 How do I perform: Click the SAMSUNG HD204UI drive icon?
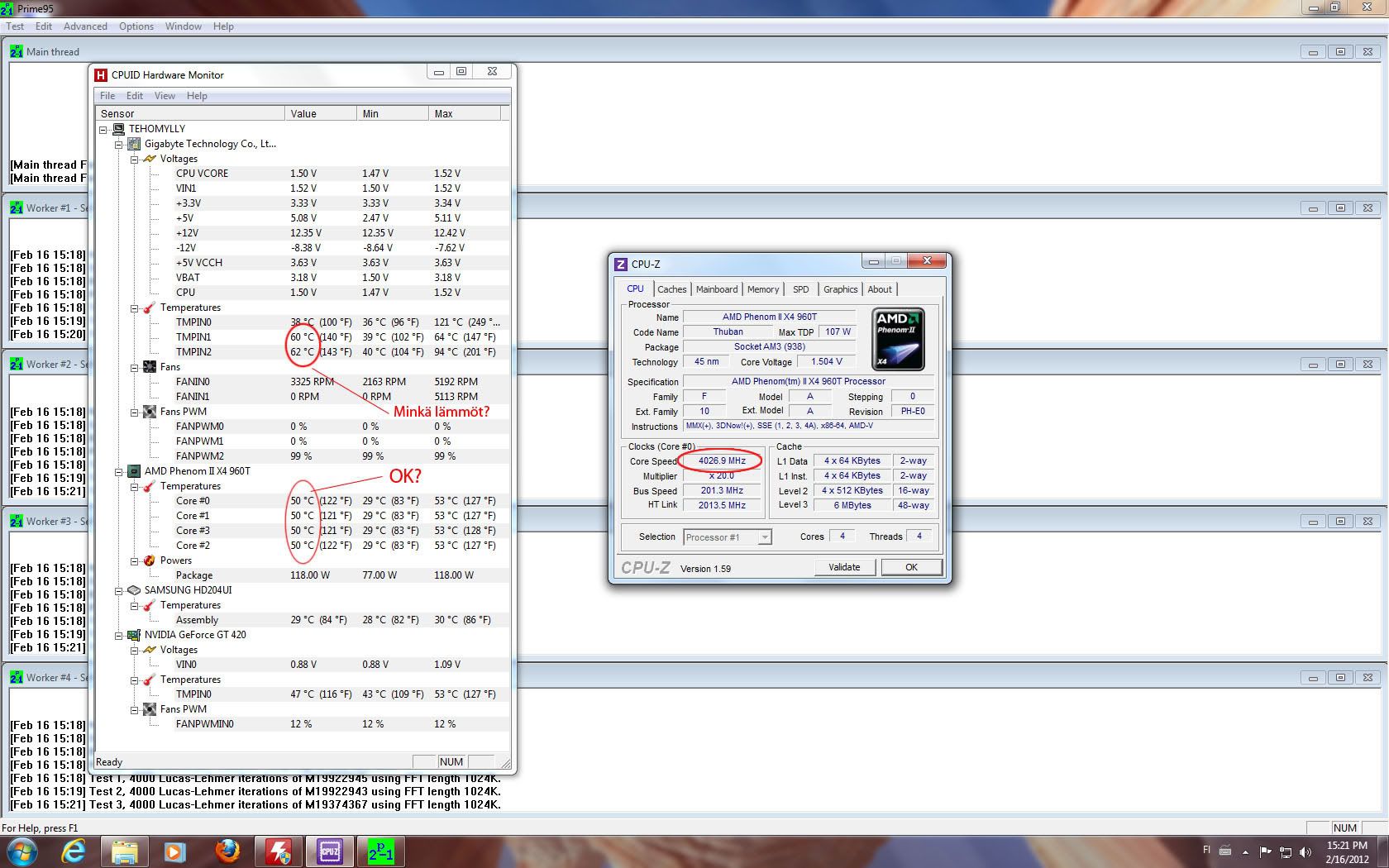134,590
